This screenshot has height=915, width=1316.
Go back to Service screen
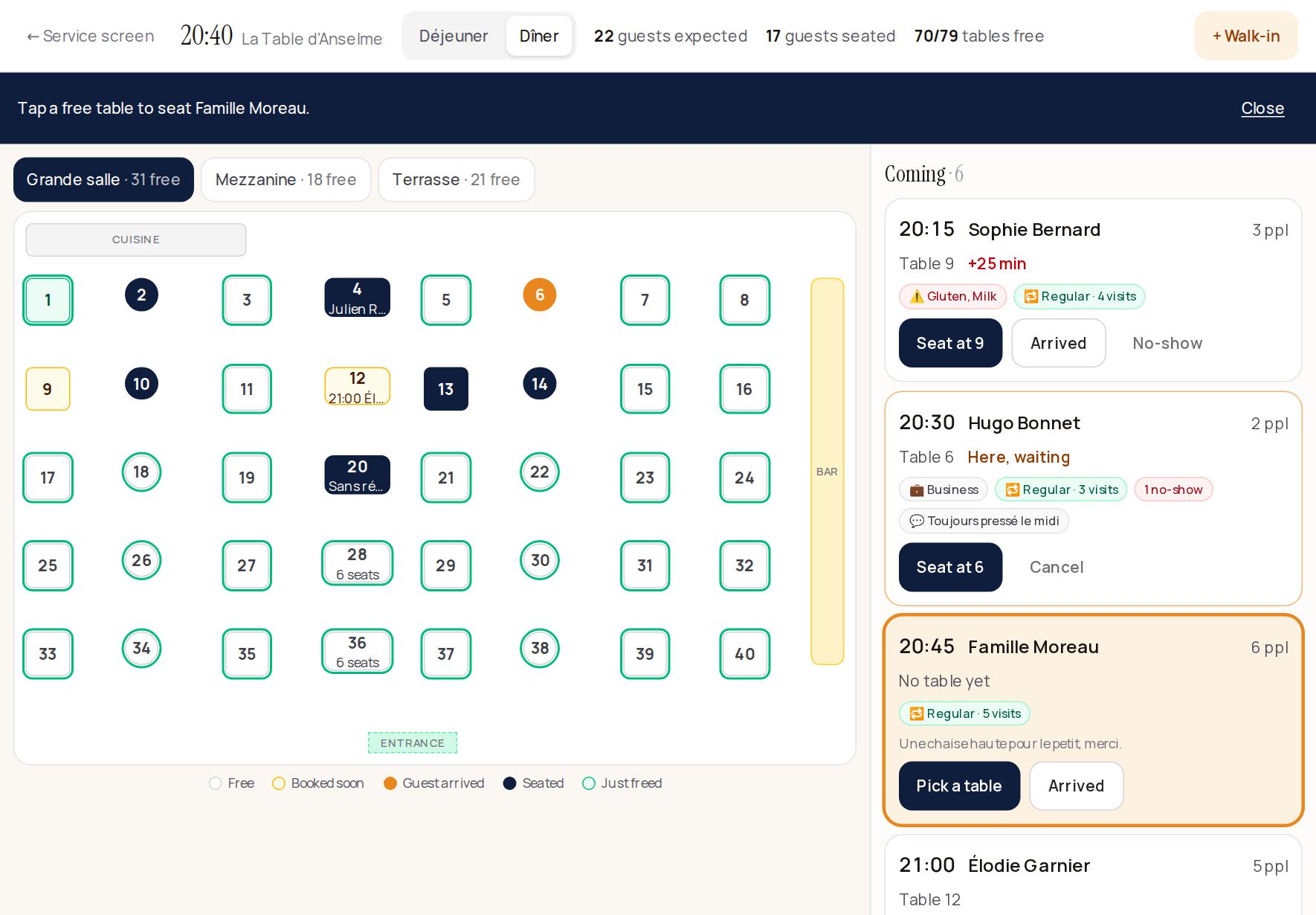90,36
